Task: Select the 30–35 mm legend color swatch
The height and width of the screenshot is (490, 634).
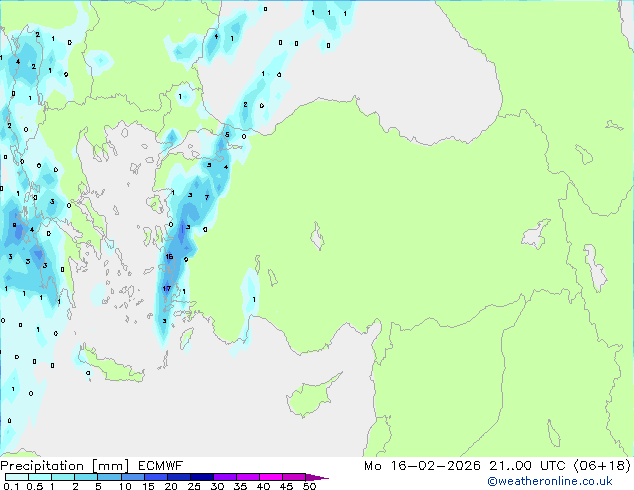Action: click(x=224, y=477)
